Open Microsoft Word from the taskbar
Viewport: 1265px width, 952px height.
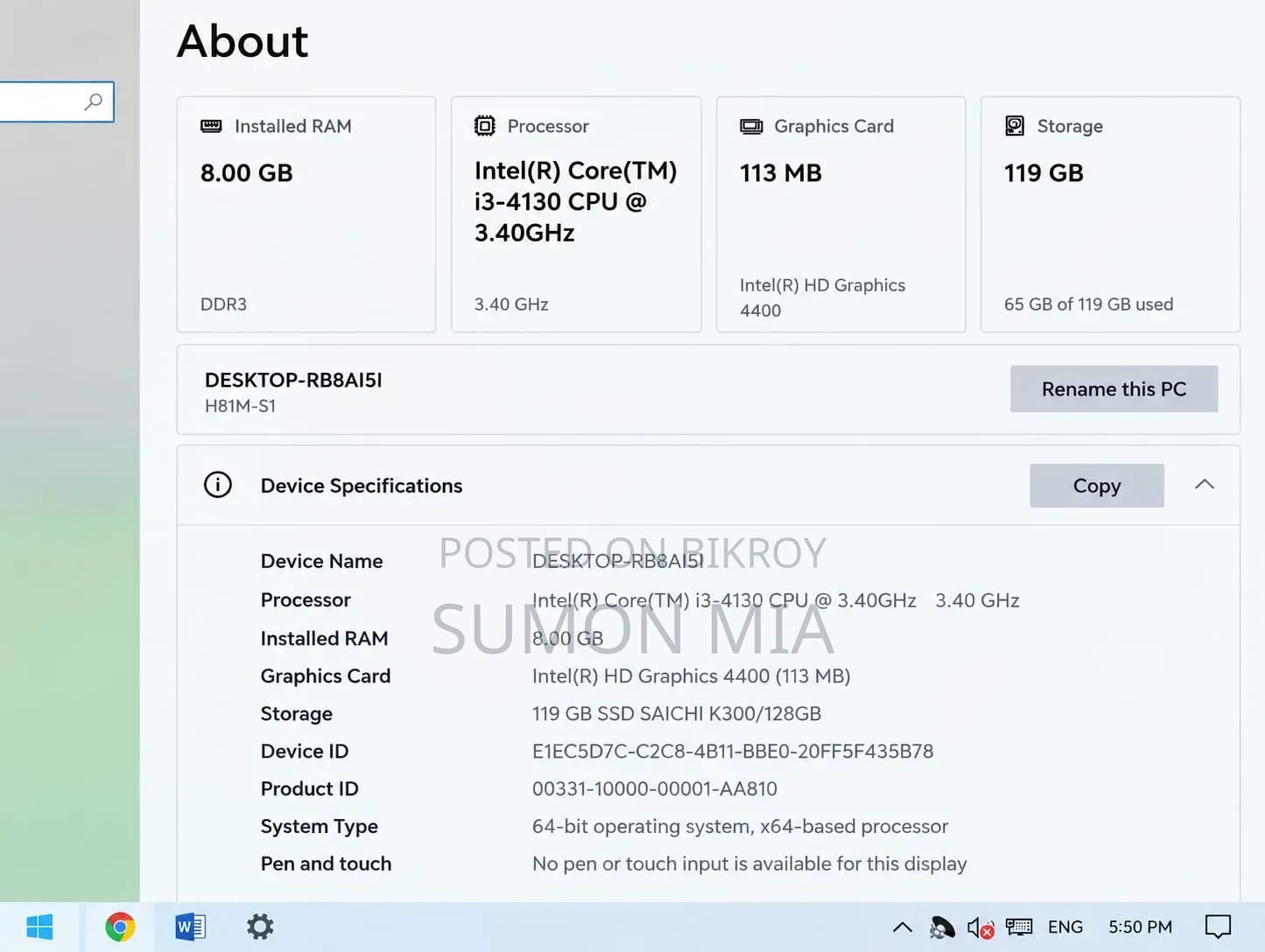point(190,927)
